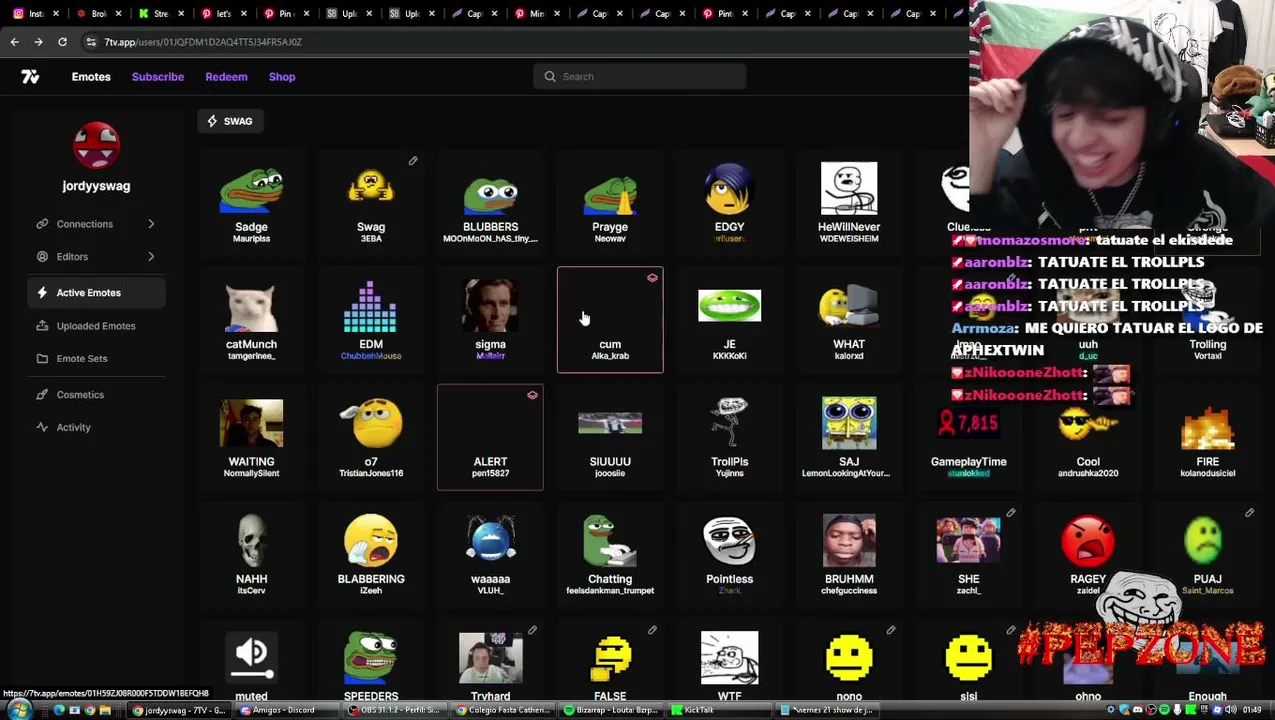
Task: Open KickTalk from the taskbar
Action: coord(720,710)
